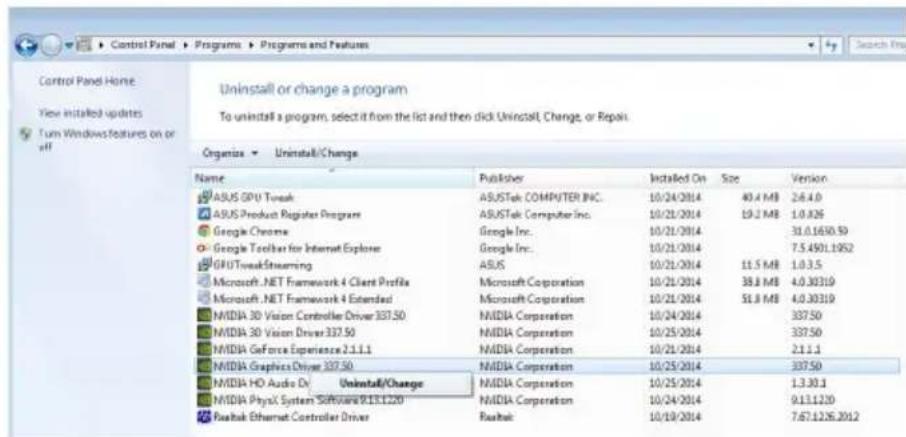Click version 9.13.1220 of NVIDIA PhysX
906x437 pixels.
pyautogui.click(x=813, y=399)
